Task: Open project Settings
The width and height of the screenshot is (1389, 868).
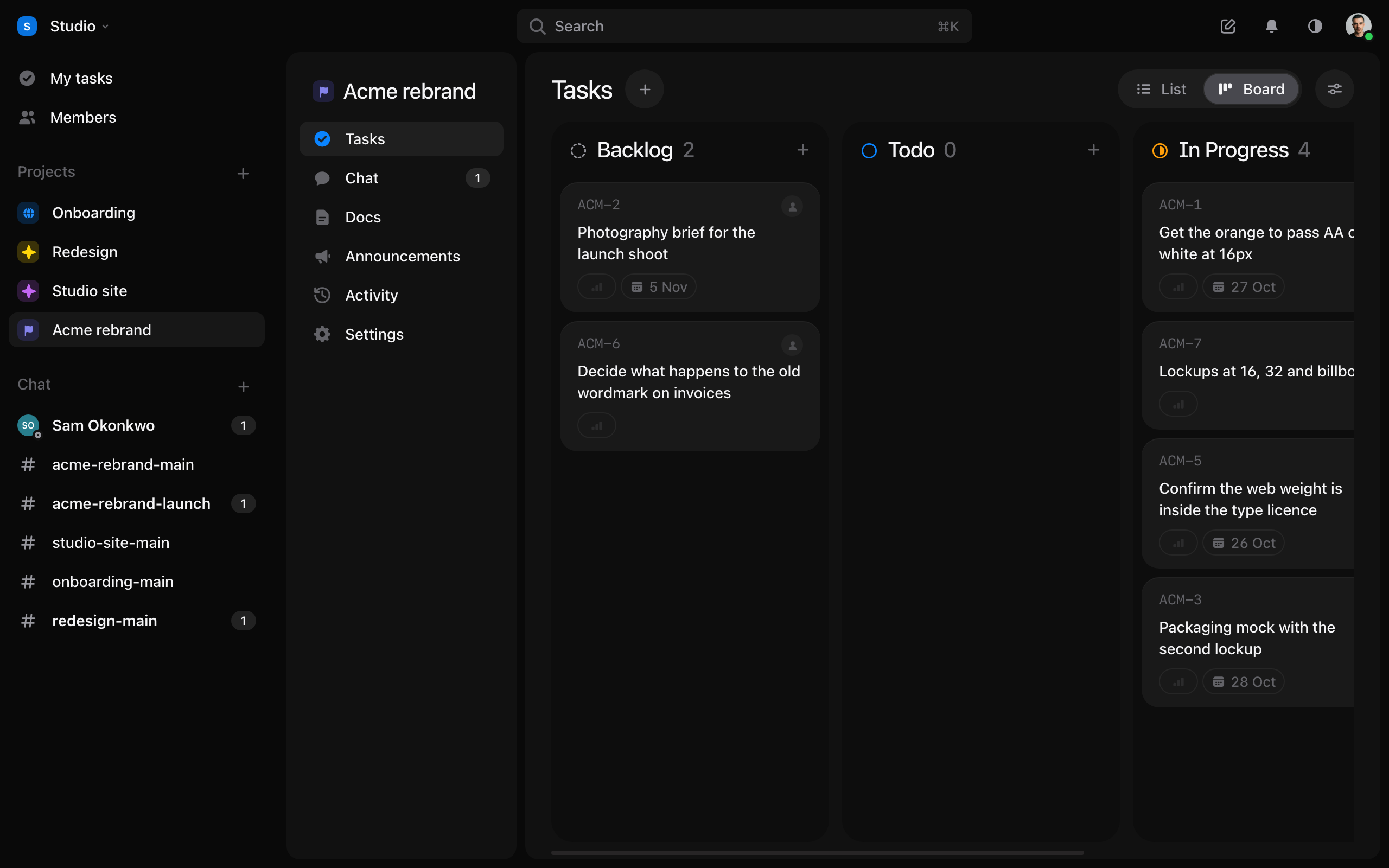Action: 401,334
